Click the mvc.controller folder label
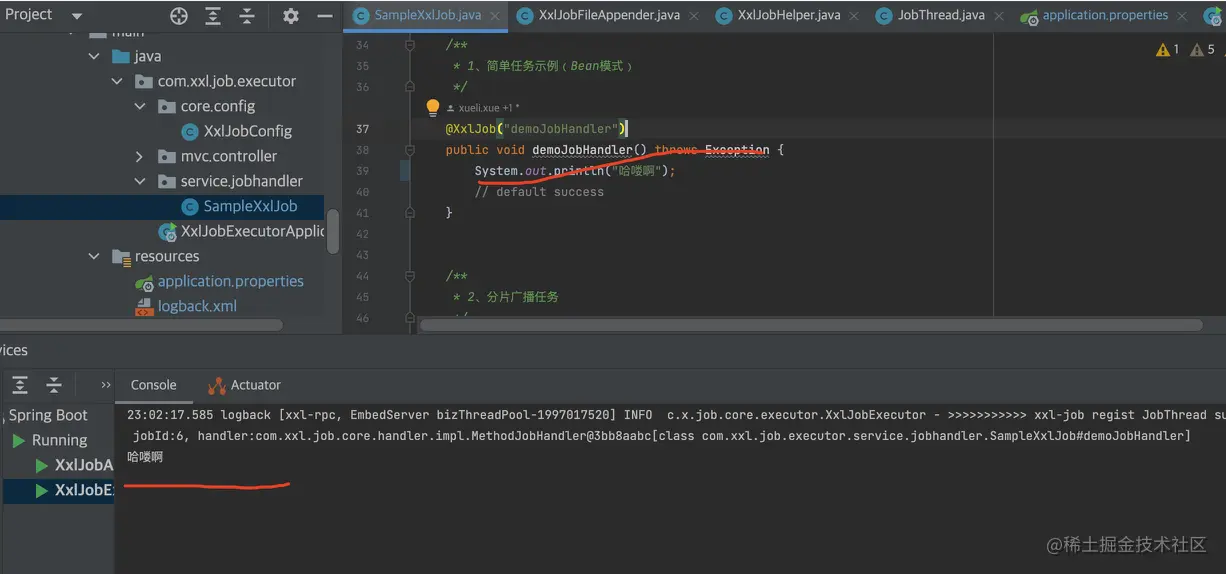The image size is (1226, 574). click(229, 156)
